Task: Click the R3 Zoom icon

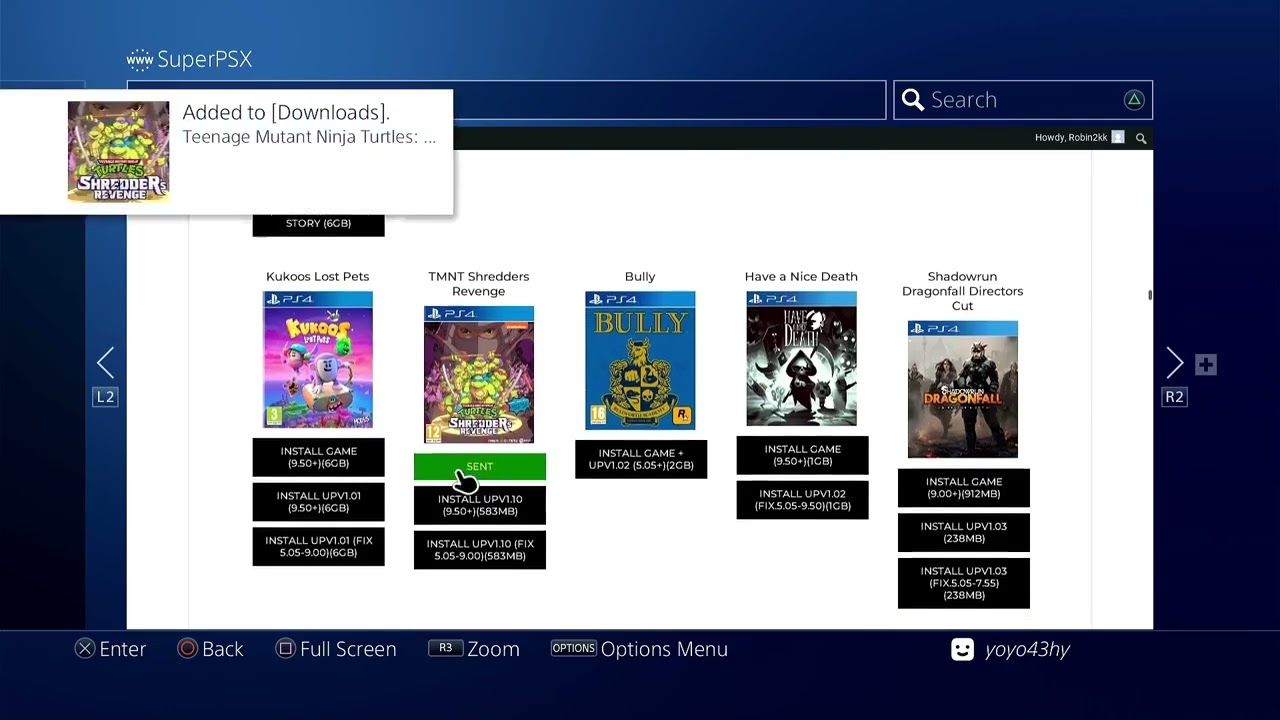Action: (x=445, y=648)
